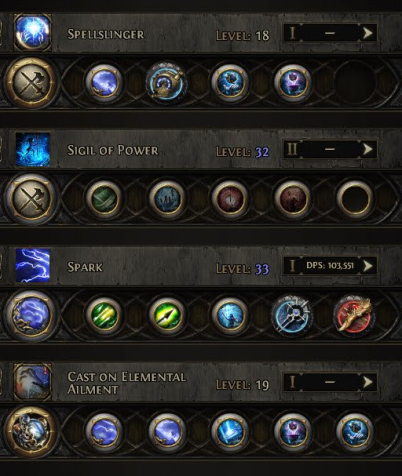Select the blue compass support gem under Spark
The width and height of the screenshot is (402, 476).
pos(292,315)
